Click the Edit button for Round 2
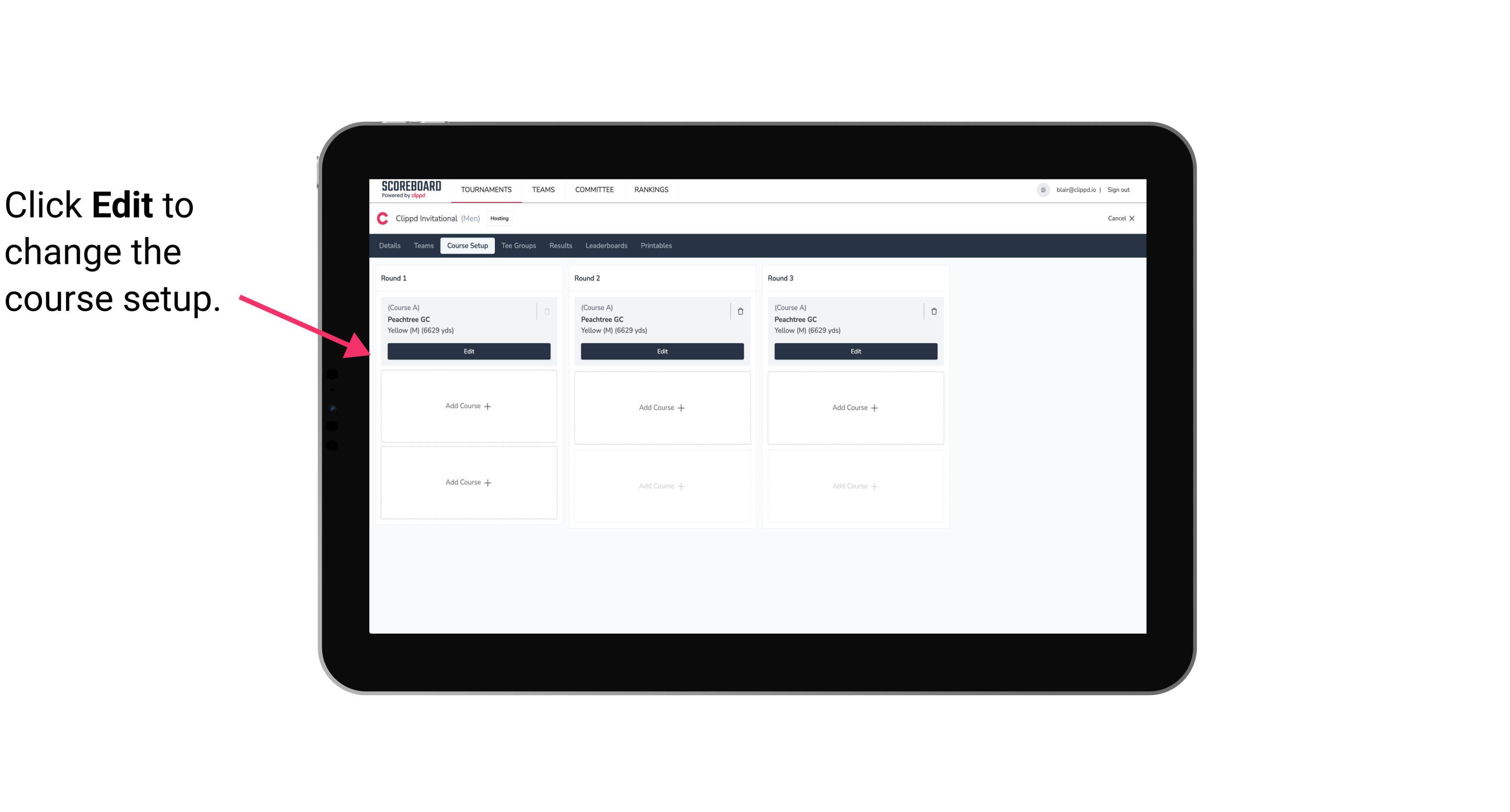This screenshot has height=812, width=1510. coord(661,350)
